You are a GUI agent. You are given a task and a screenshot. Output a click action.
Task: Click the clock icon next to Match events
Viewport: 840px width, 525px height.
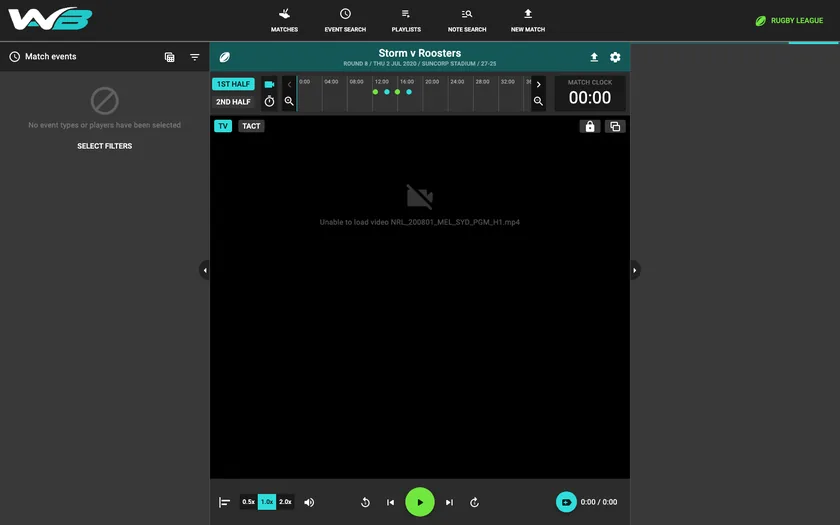coord(14,56)
